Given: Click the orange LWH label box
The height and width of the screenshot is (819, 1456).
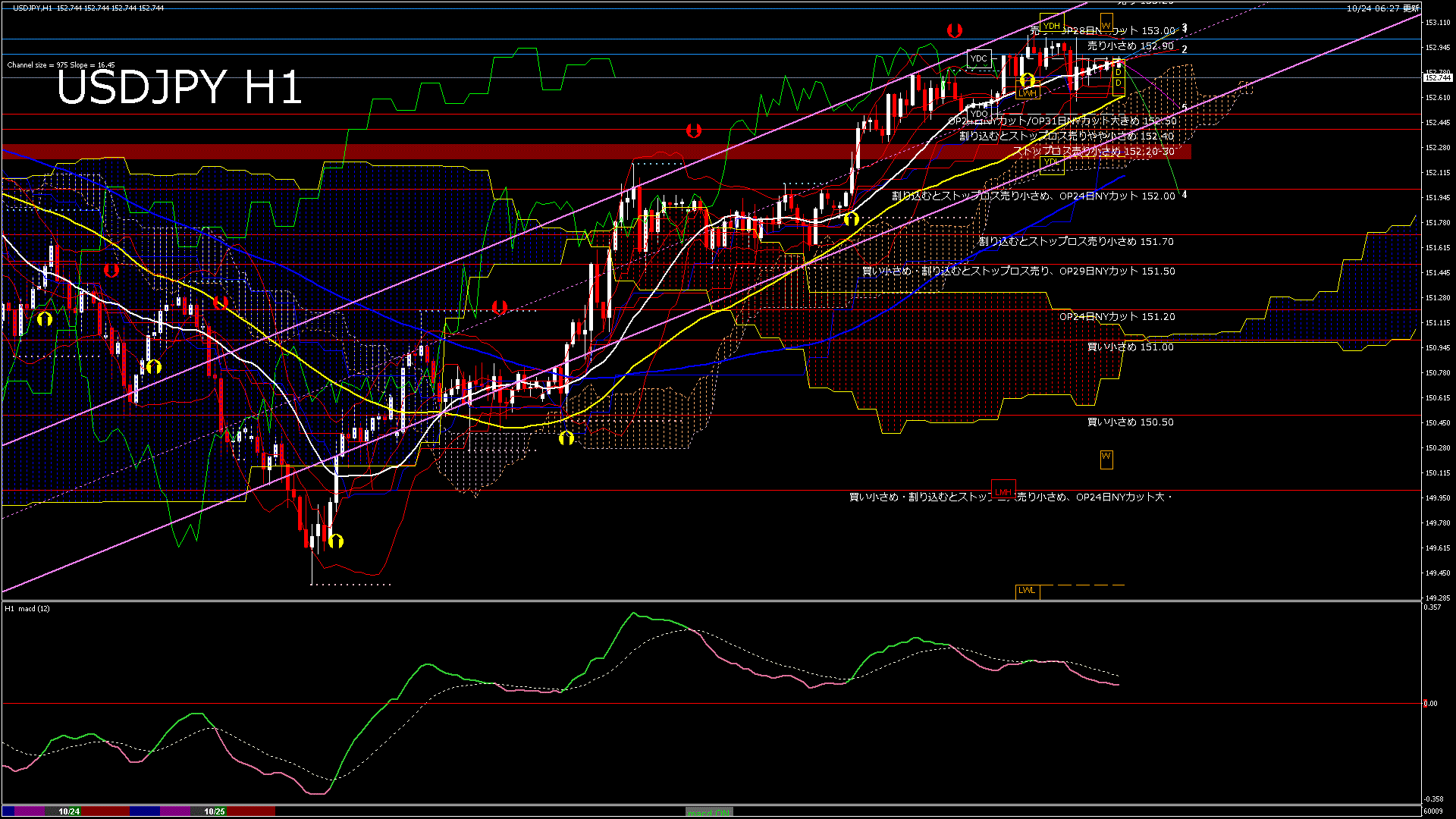Looking at the screenshot, I should pos(1028,93).
